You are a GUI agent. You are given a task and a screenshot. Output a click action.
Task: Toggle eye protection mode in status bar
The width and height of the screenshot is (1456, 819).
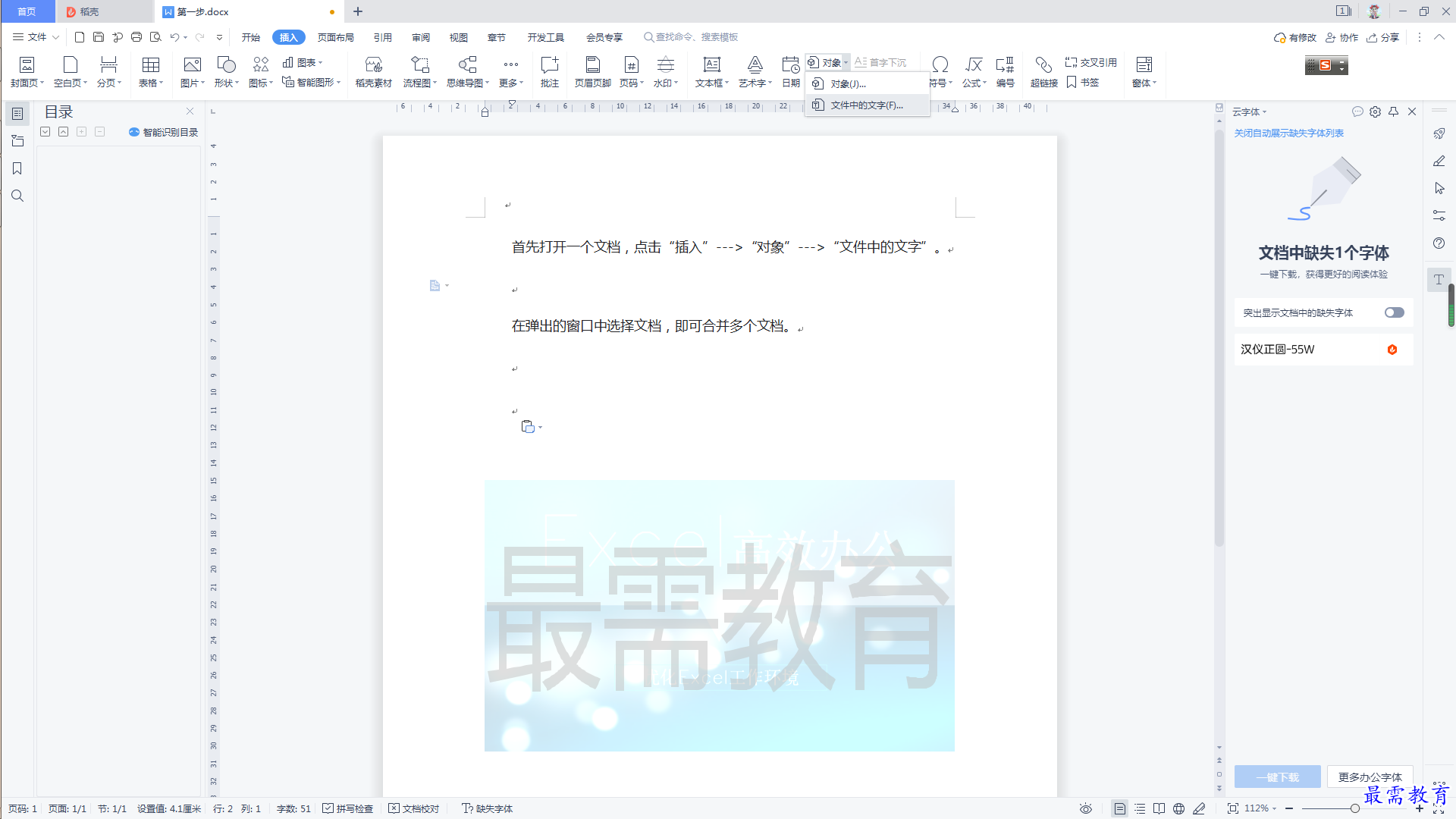click(1086, 808)
